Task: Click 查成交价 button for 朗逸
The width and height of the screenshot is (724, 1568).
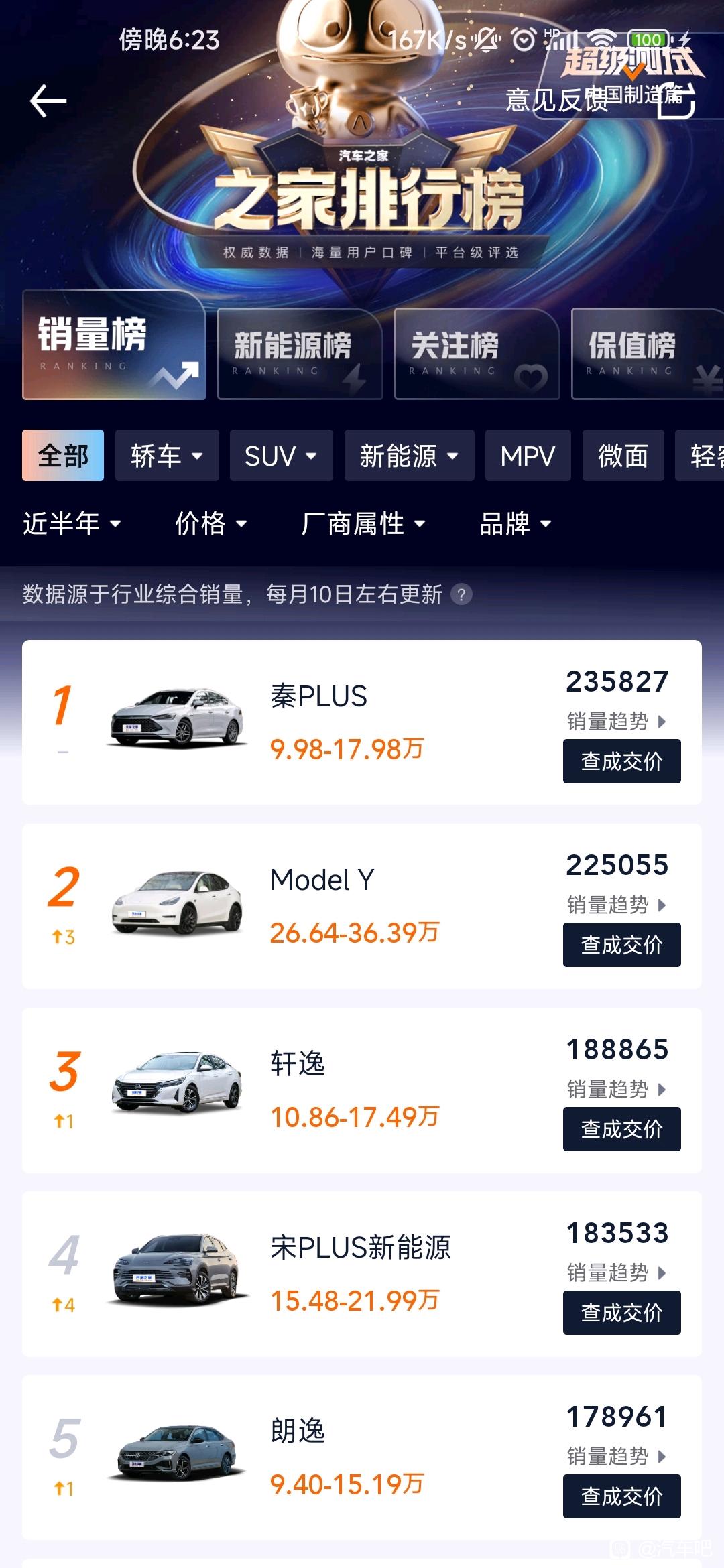Action: click(x=622, y=1496)
